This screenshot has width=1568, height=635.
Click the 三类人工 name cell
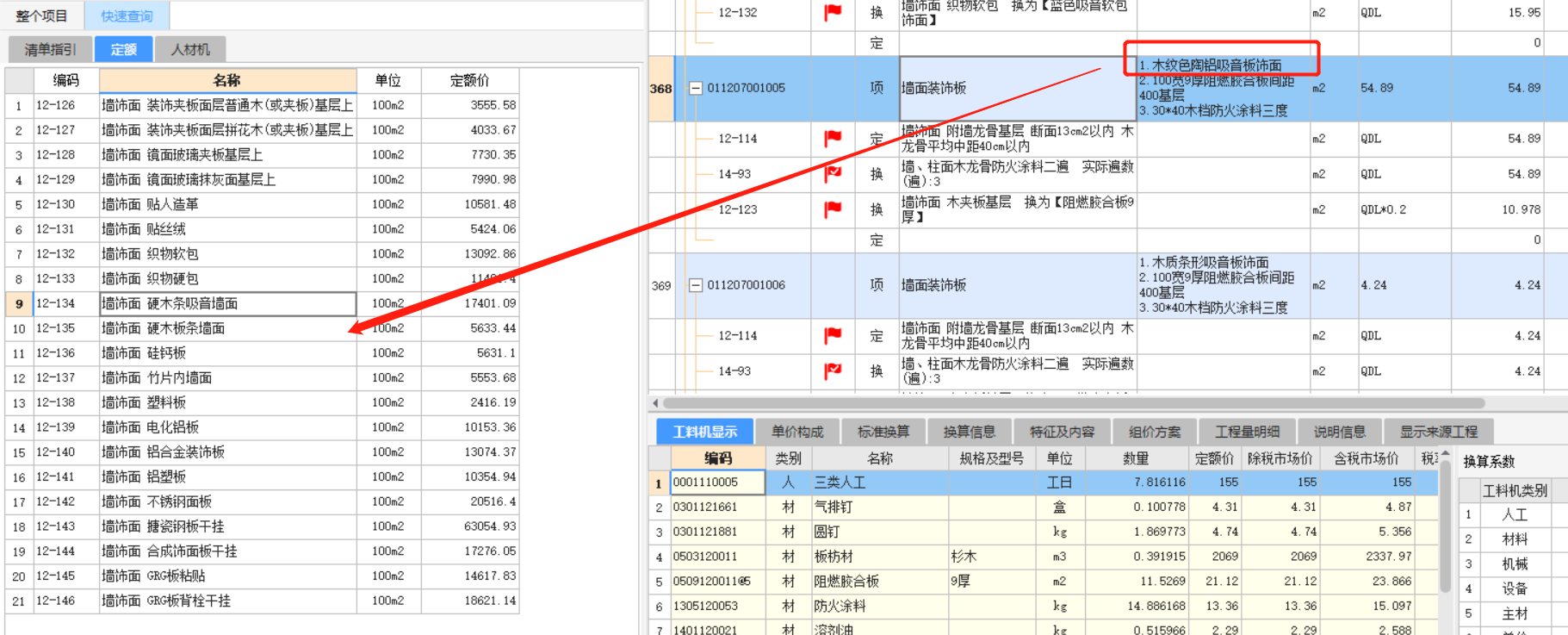coord(880,482)
